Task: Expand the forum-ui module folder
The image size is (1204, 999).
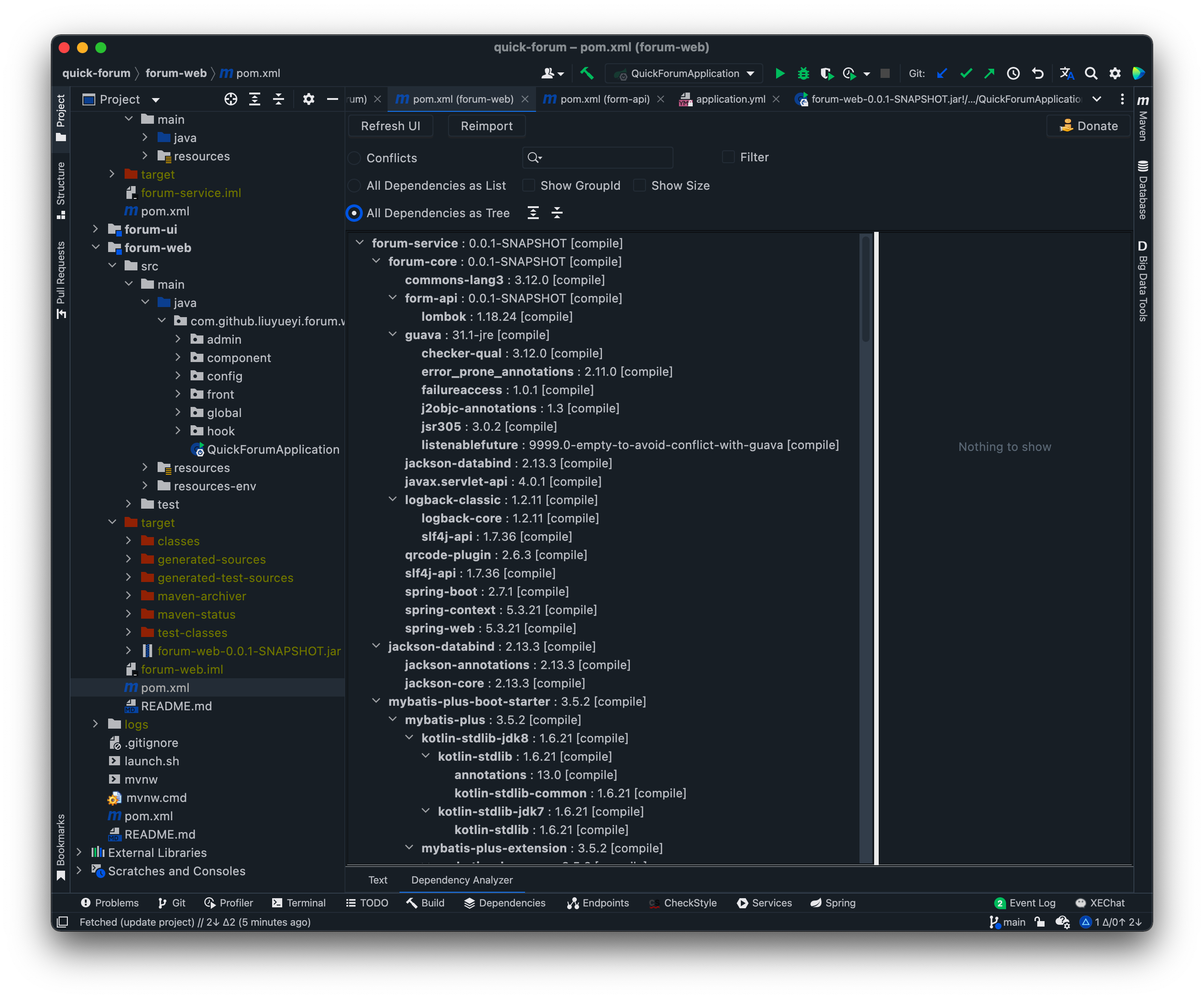Action: click(x=96, y=230)
